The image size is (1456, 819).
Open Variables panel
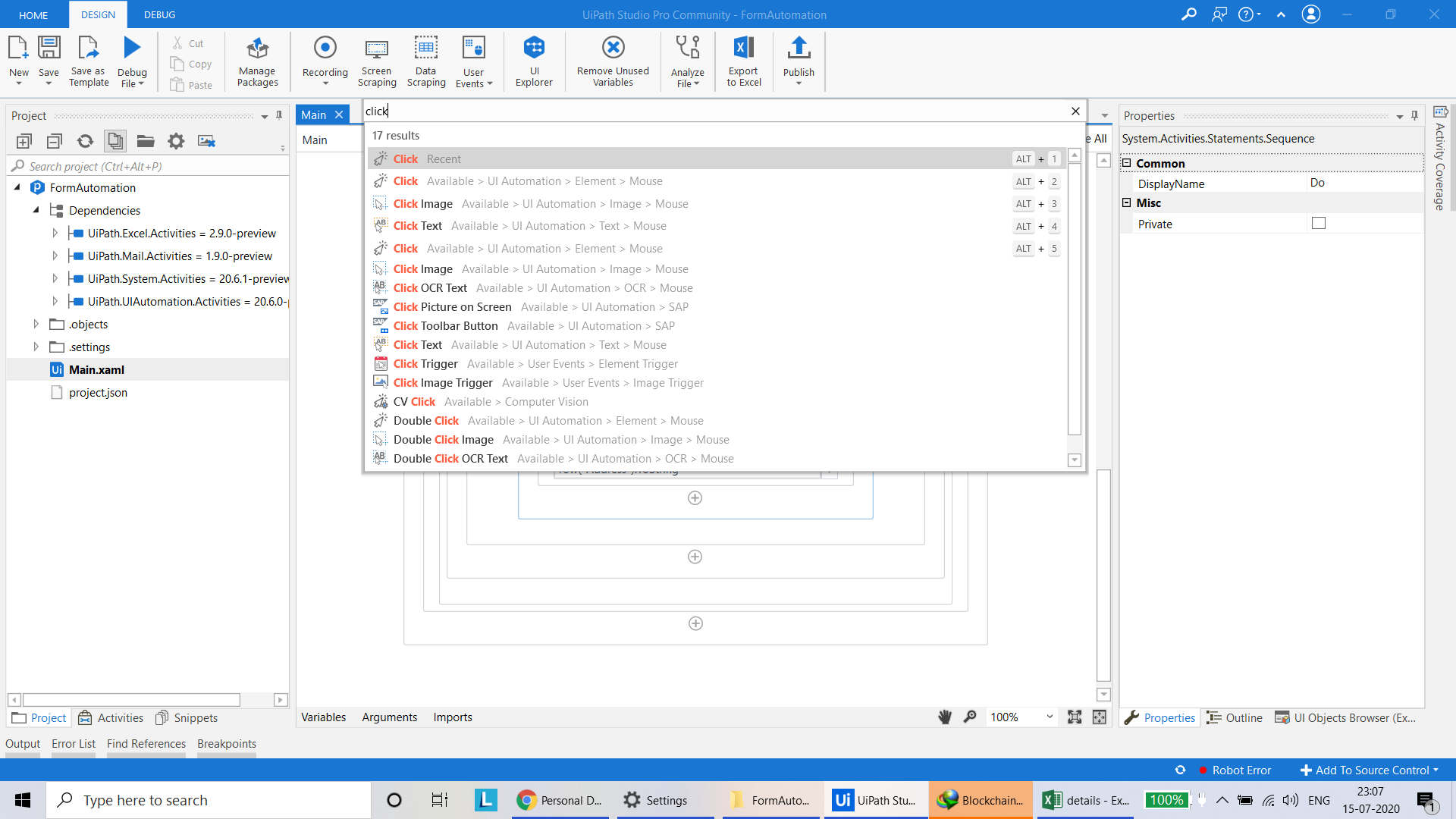(323, 717)
